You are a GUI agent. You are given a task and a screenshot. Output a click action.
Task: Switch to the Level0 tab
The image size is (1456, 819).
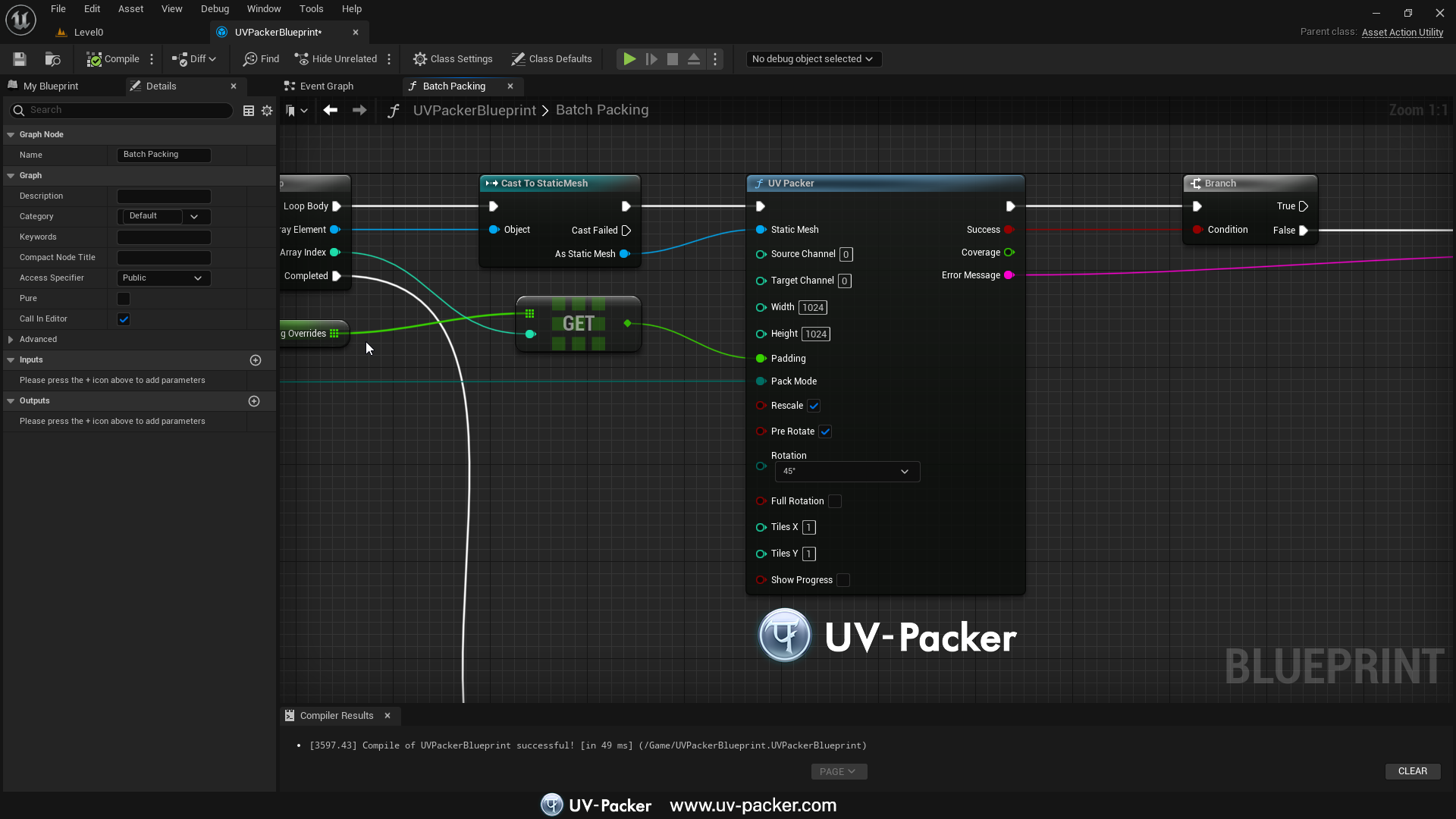tap(88, 33)
